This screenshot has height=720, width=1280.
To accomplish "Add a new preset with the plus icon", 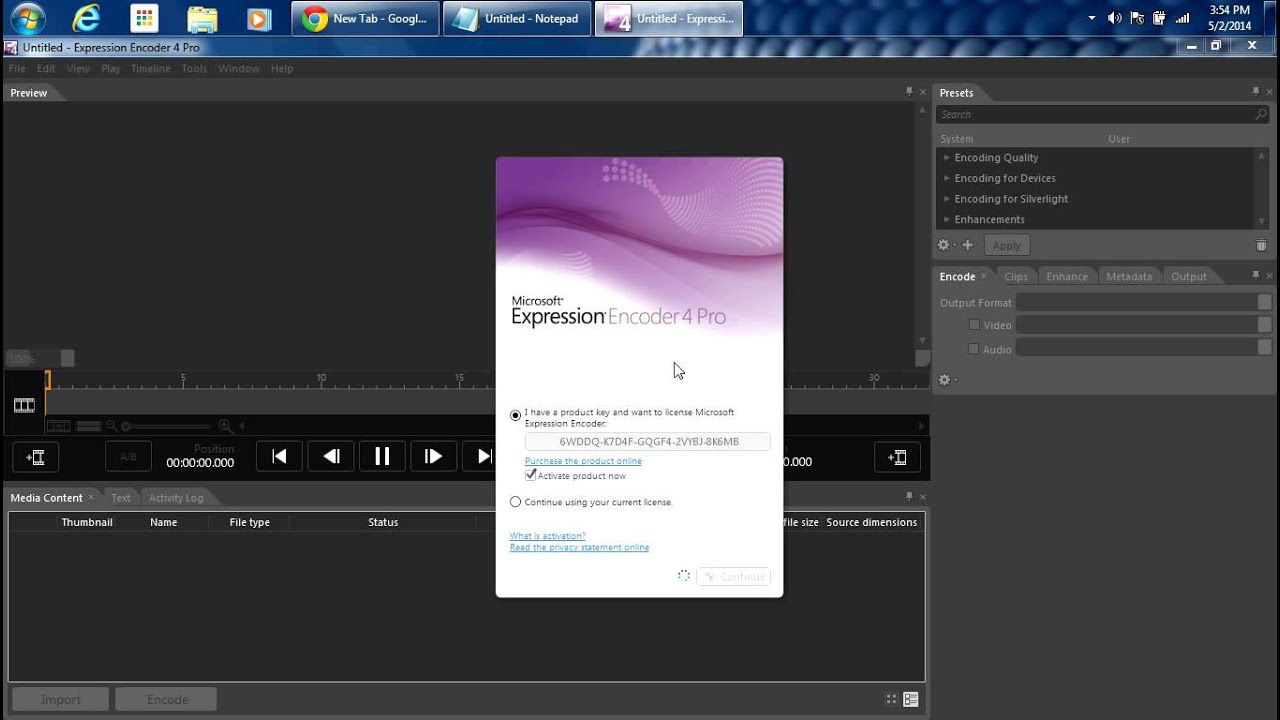I will pyautogui.click(x=968, y=245).
